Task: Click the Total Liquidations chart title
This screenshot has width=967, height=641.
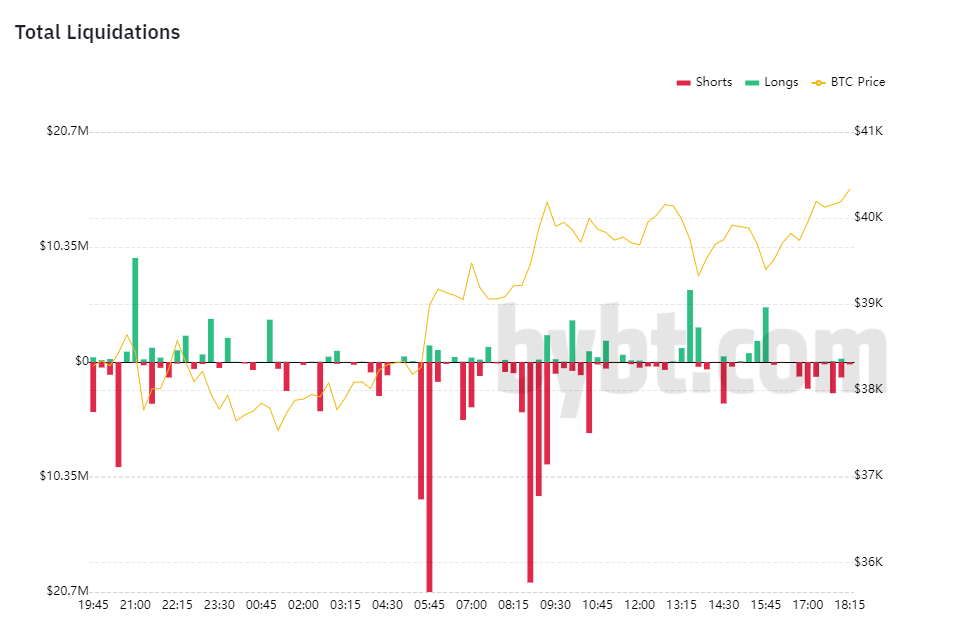Action: (x=97, y=32)
